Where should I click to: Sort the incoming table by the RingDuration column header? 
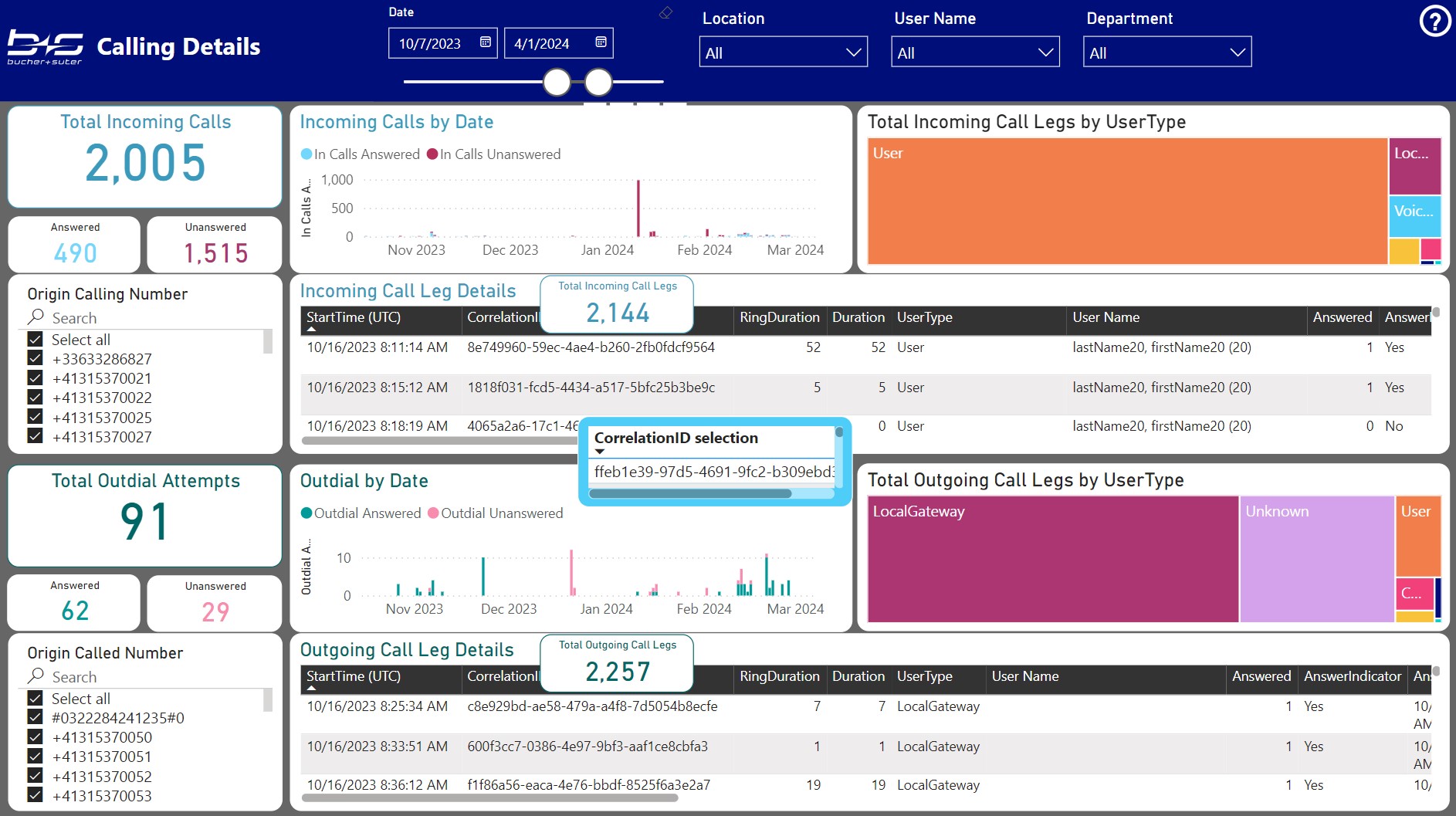(x=779, y=317)
